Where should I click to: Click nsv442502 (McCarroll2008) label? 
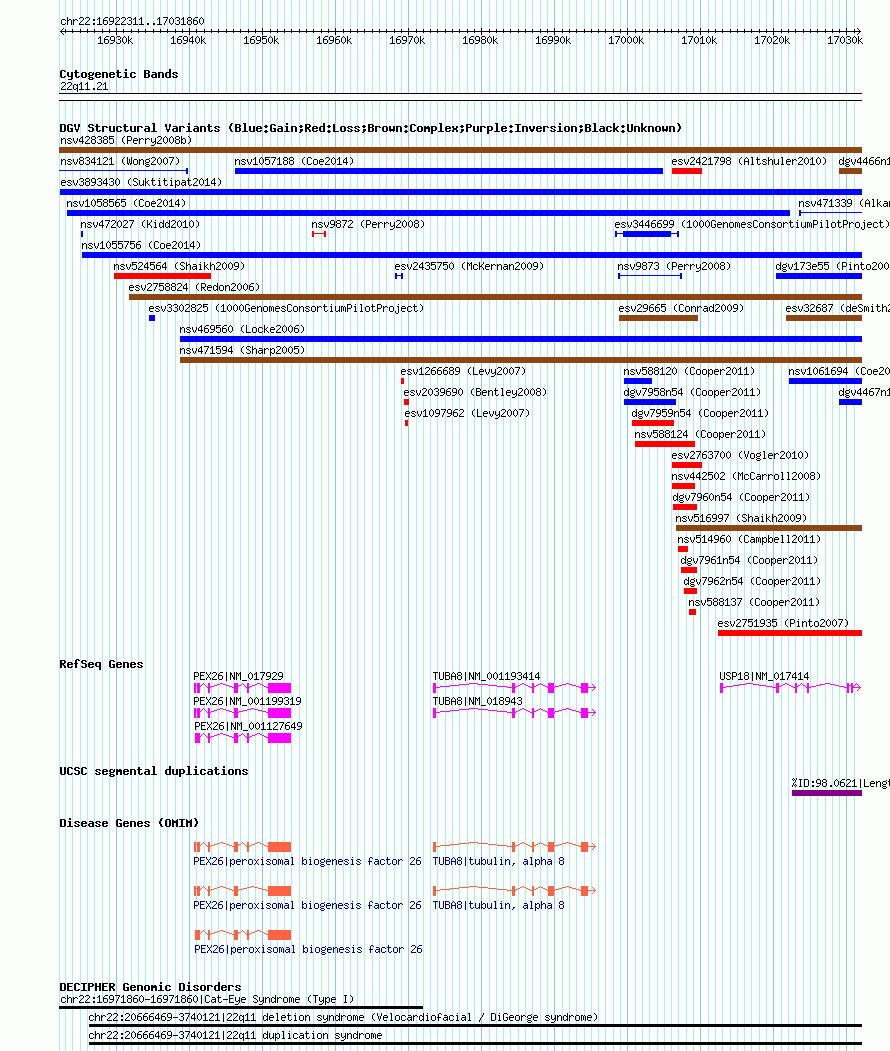pos(747,476)
